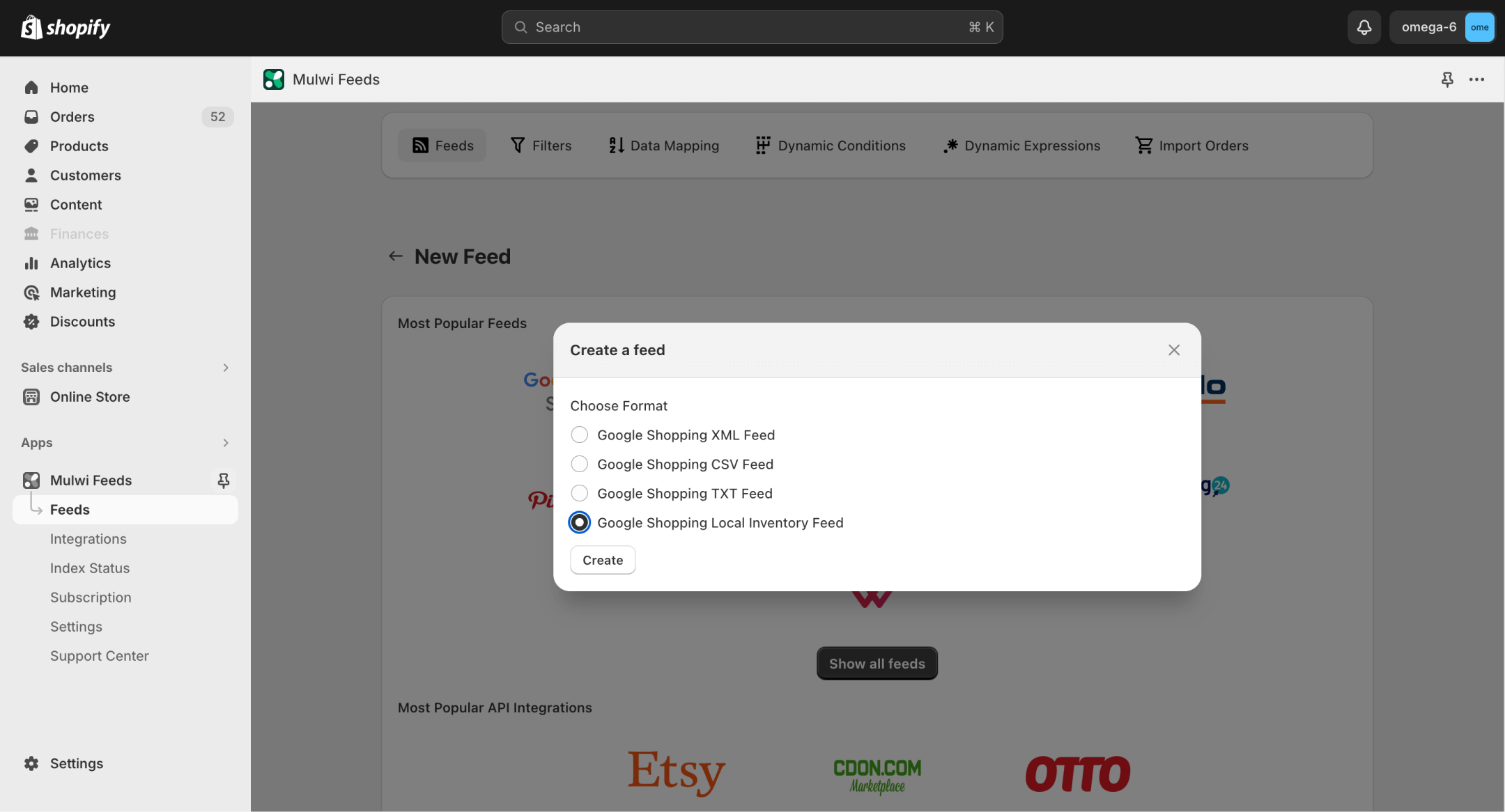The image size is (1505, 812).
Task: Click the Discounts badge icon
Action: click(x=31, y=322)
